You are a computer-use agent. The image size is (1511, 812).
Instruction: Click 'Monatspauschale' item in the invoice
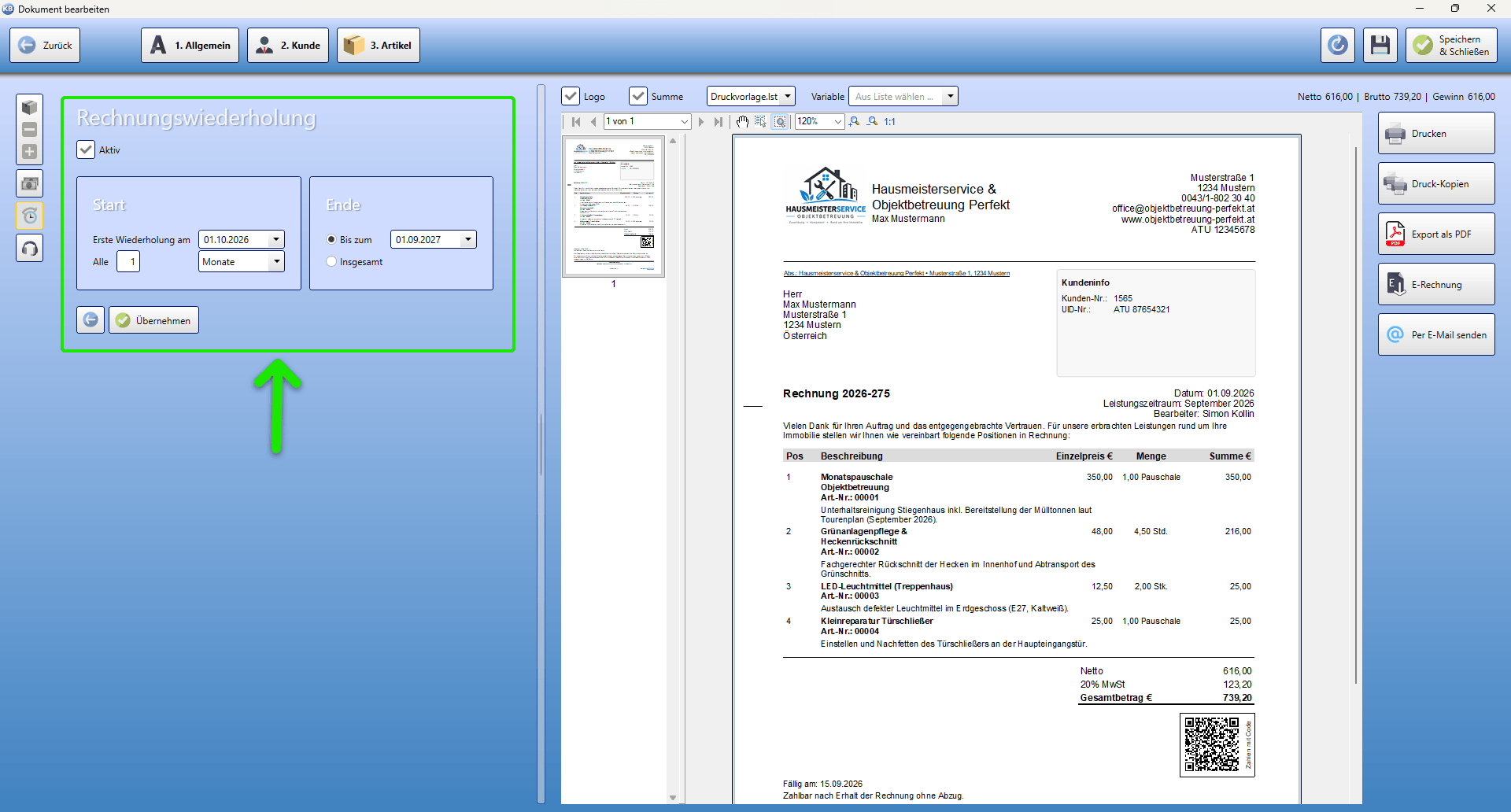pos(856,477)
